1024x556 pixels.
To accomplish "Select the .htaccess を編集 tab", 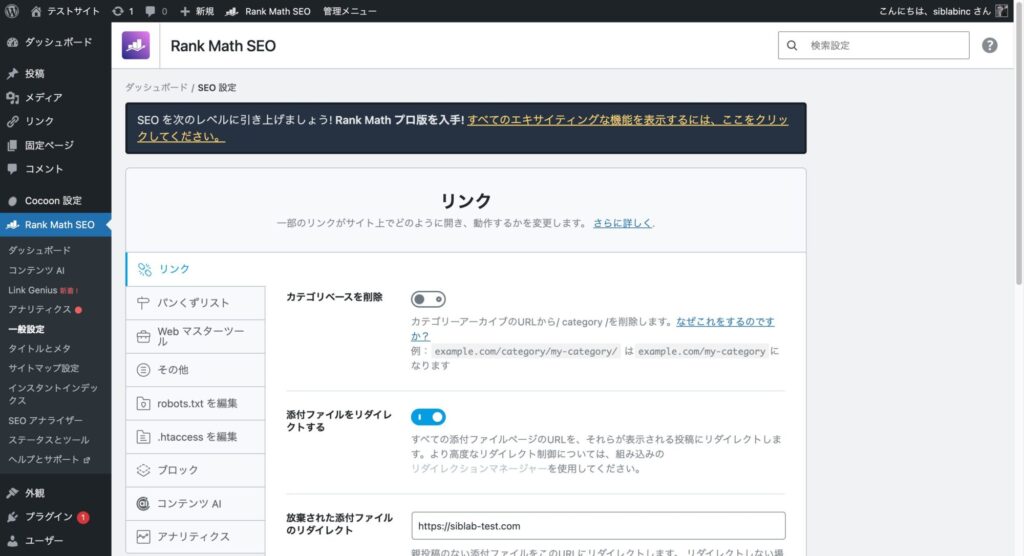I will [195, 436].
